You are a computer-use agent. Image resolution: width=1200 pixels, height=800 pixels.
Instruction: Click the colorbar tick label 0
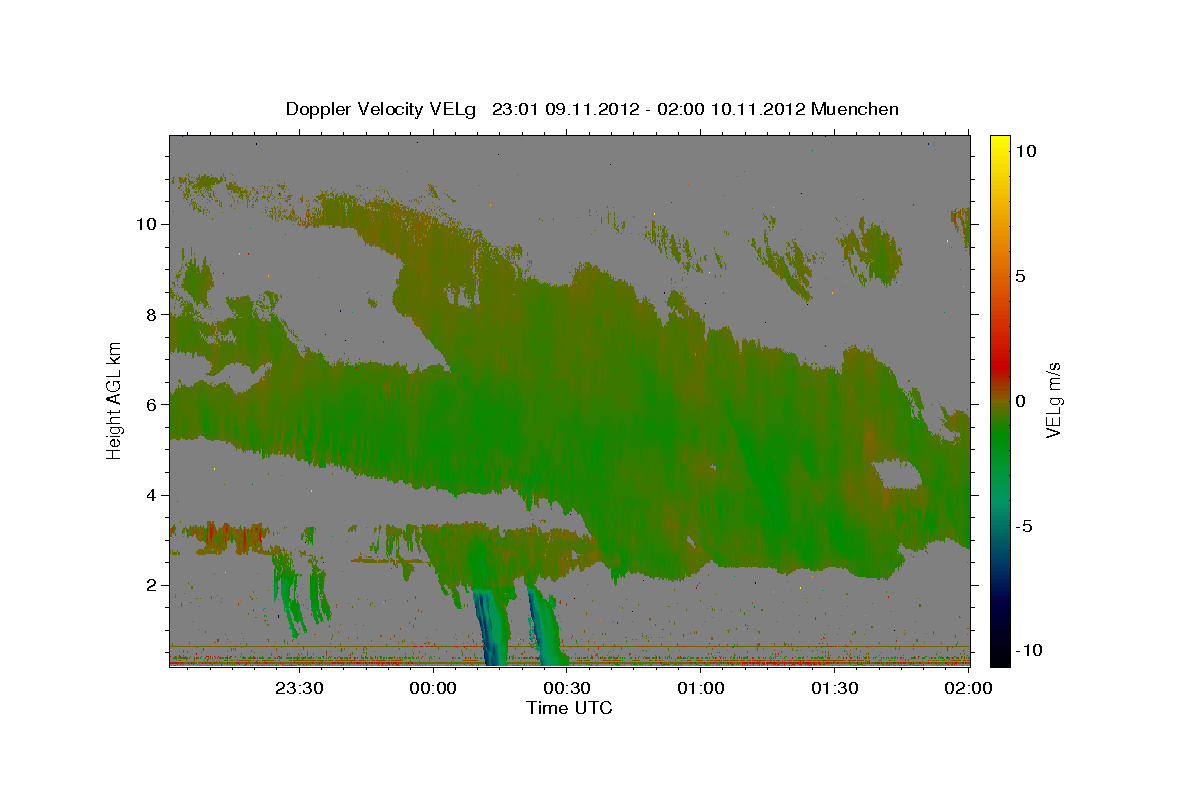1023,400
